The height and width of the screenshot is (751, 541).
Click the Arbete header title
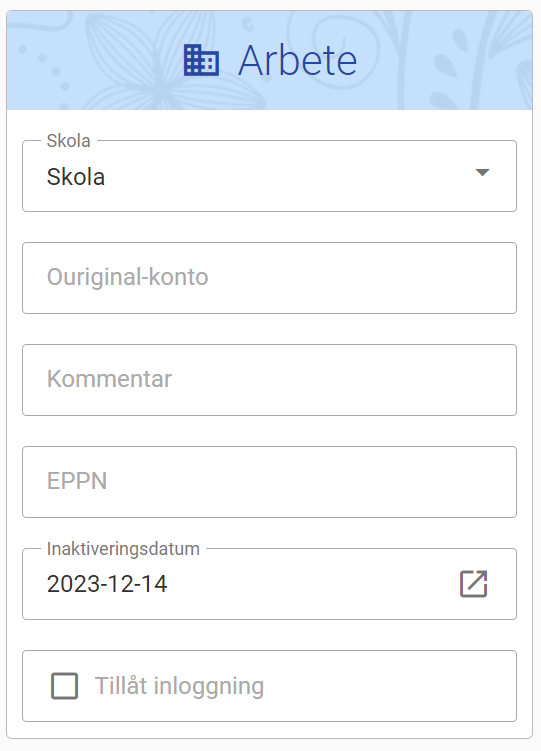(x=297, y=60)
